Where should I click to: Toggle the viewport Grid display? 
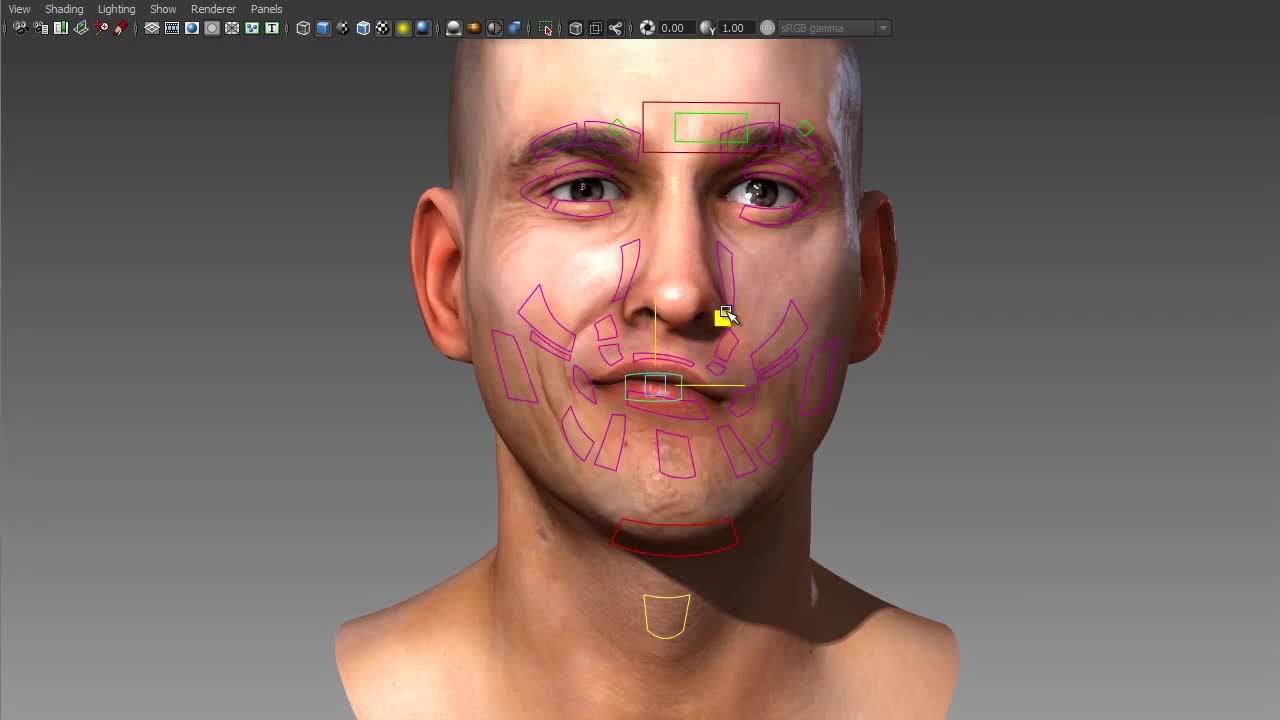(x=152, y=28)
